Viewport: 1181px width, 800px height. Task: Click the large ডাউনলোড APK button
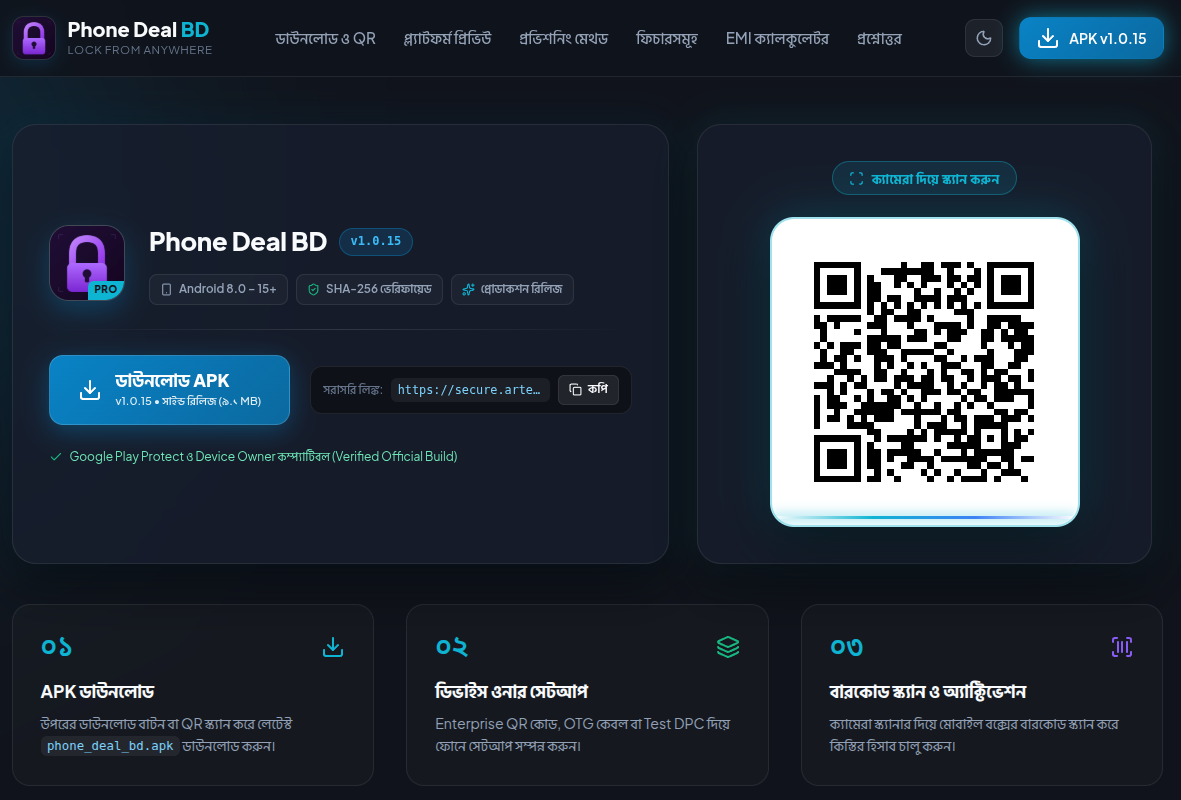169,390
